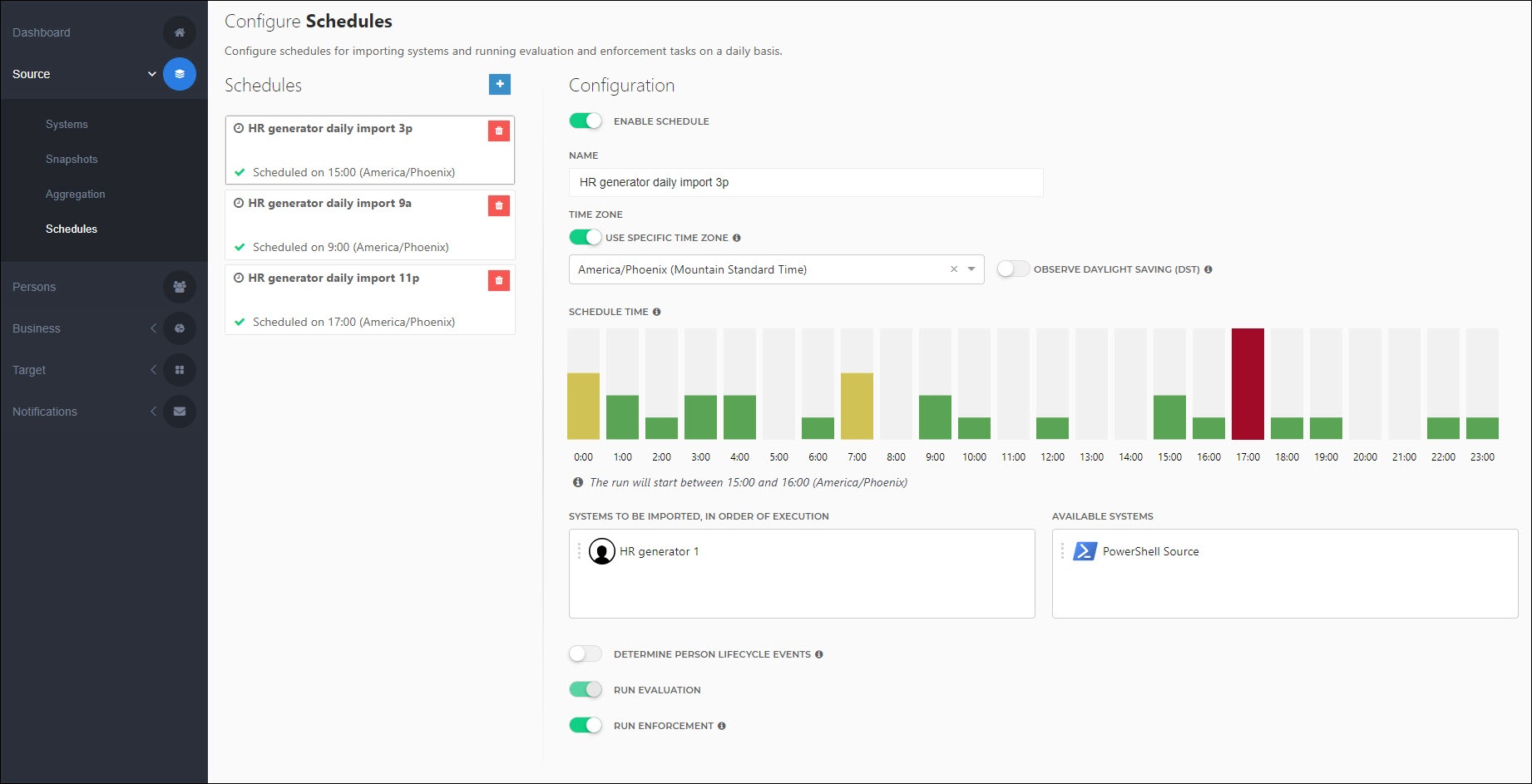Open Dashboard in the sidebar

(x=42, y=32)
